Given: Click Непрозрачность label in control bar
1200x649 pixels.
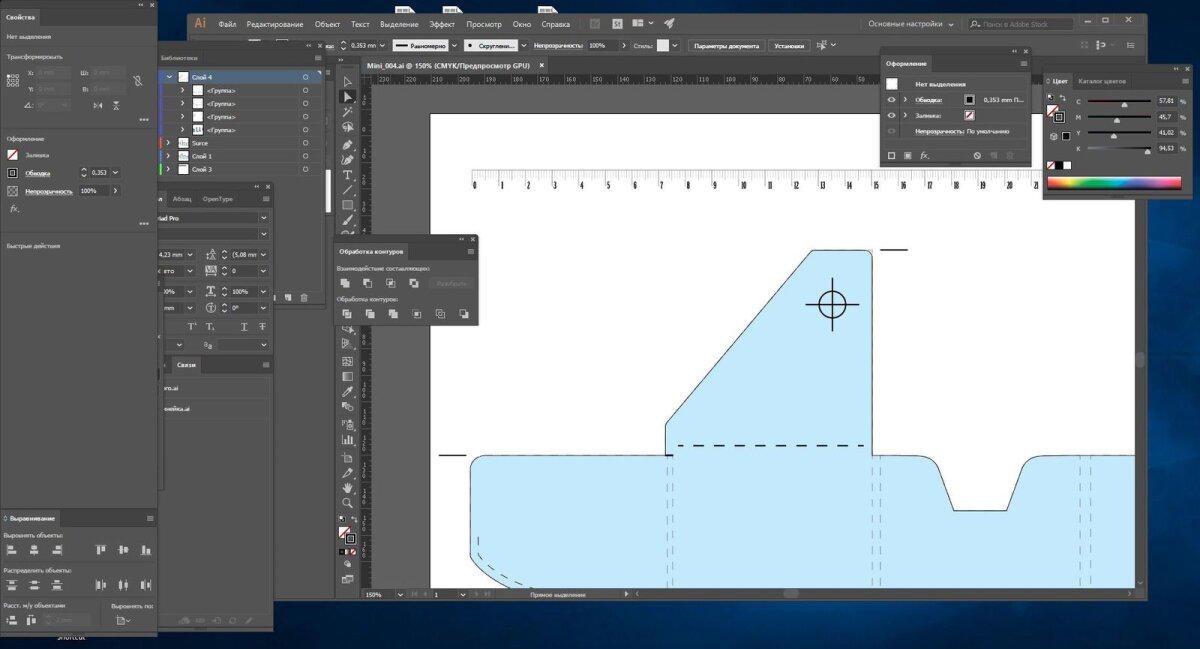Looking at the screenshot, I should (x=558, y=45).
